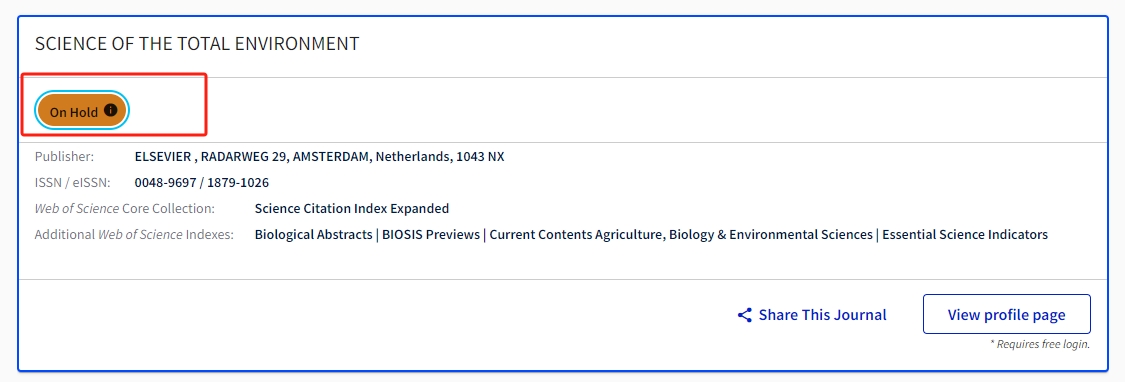Select the Elsevier publisher address text
This screenshot has height=382, width=1125.
tap(319, 157)
